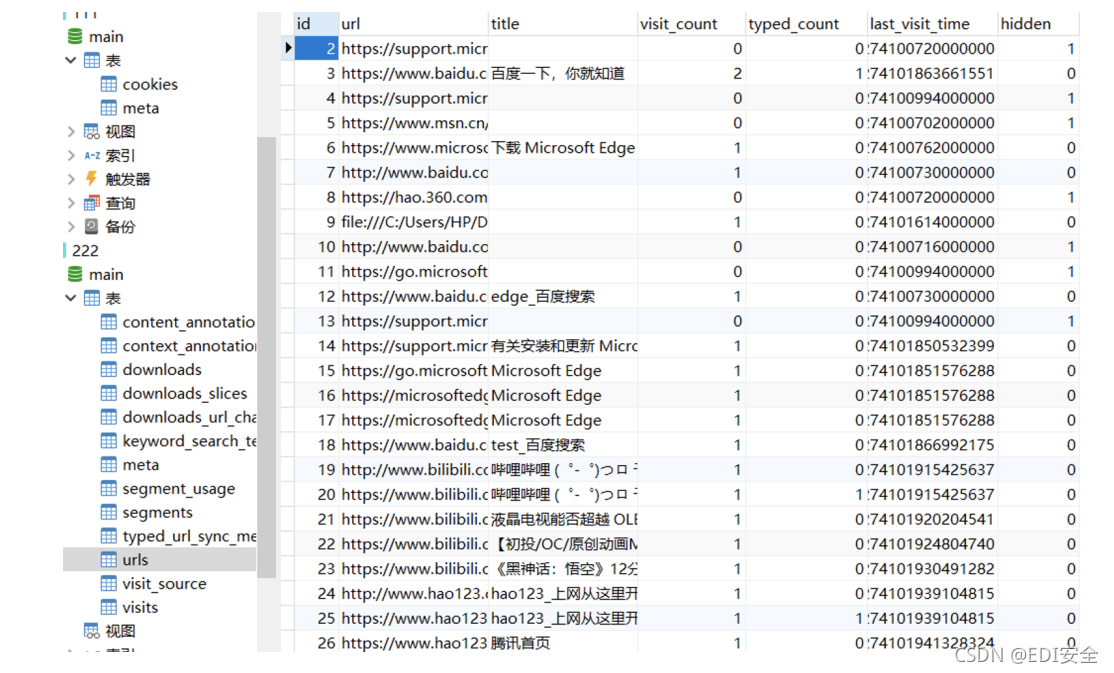This screenshot has height=673, width=1114.
Task: Click the downloads table icon
Action: [x=109, y=370]
